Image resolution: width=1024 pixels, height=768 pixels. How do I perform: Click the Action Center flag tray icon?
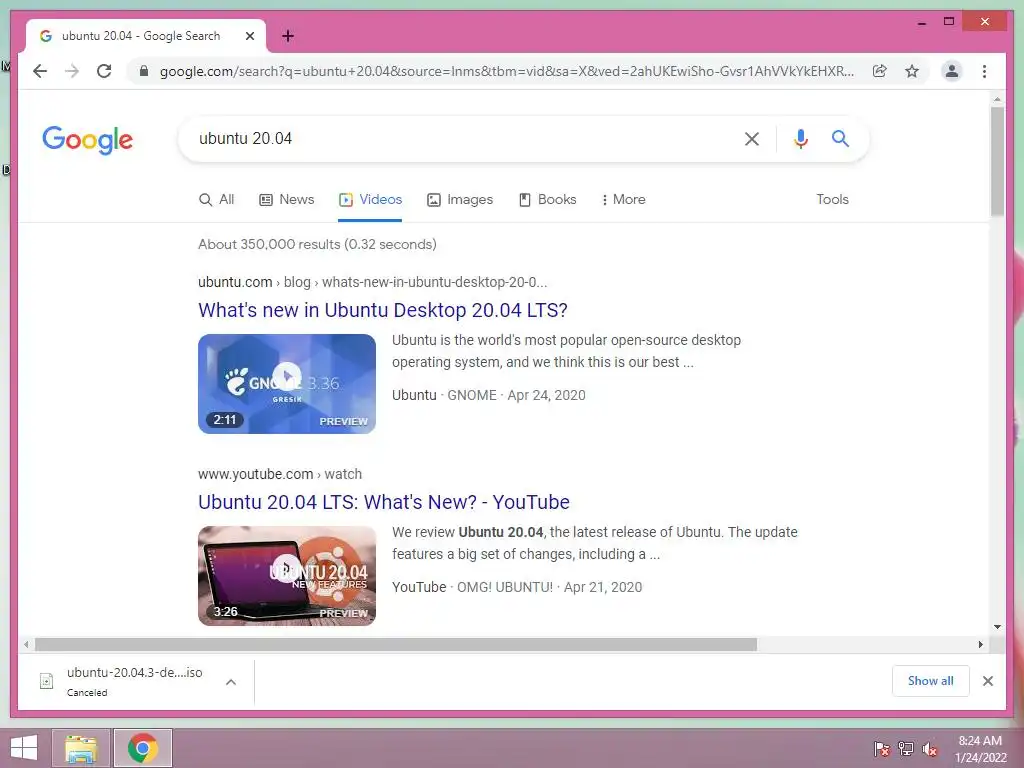[x=881, y=749]
